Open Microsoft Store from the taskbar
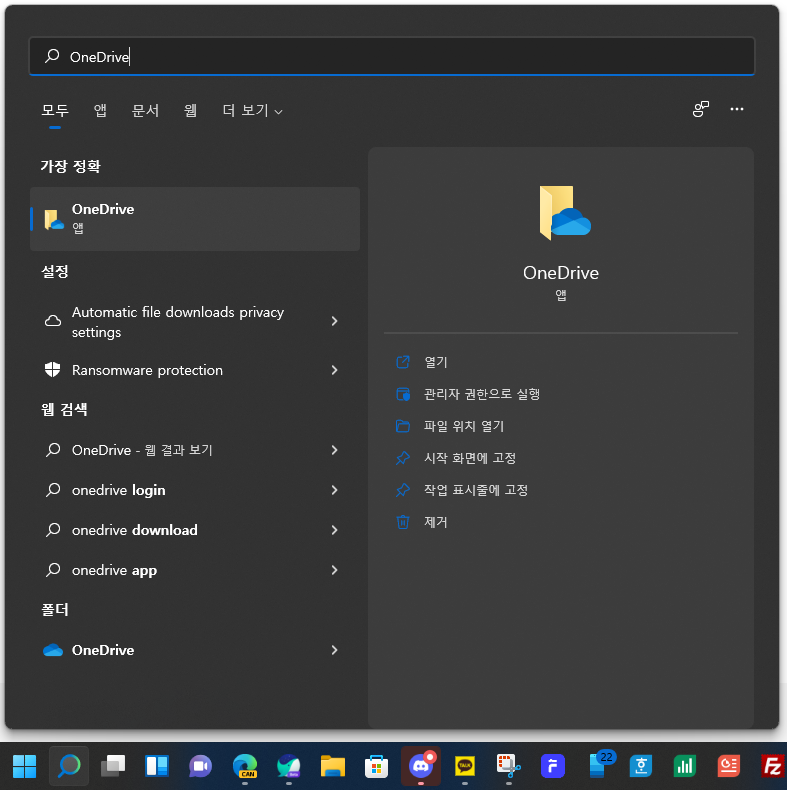The width and height of the screenshot is (787, 790). (376, 766)
